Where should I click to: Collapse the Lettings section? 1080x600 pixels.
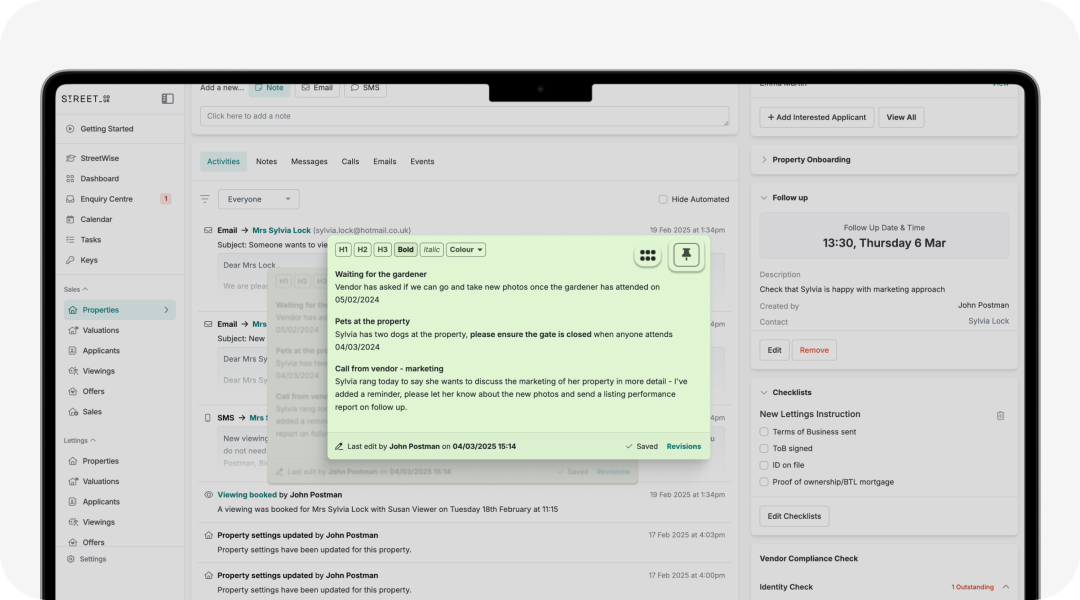(x=79, y=441)
